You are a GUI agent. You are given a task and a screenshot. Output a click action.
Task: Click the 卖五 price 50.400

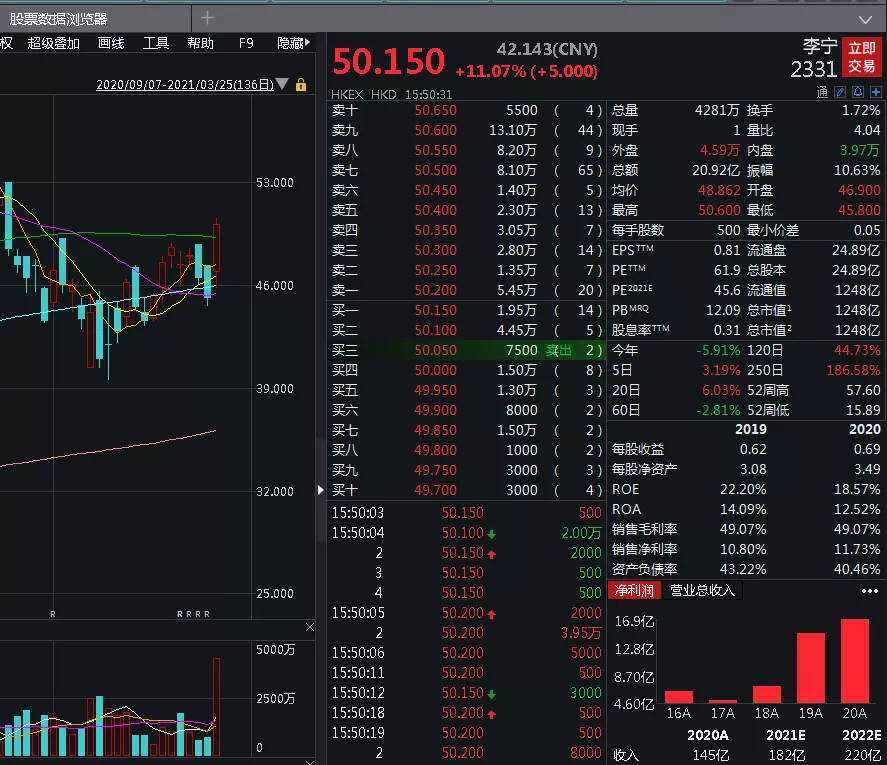[436, 210]
